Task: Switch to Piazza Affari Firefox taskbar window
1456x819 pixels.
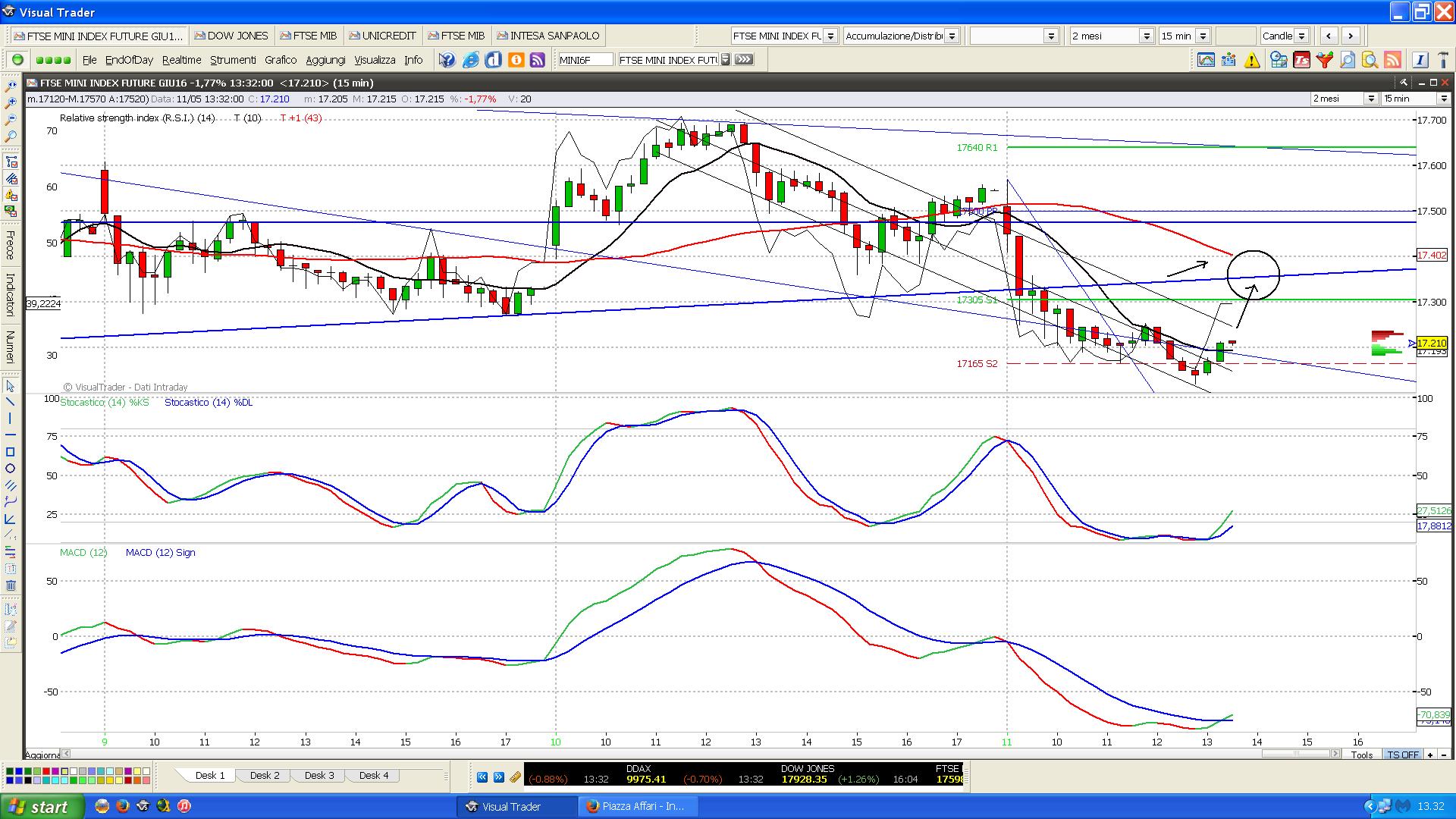Action: pos(637,806)
